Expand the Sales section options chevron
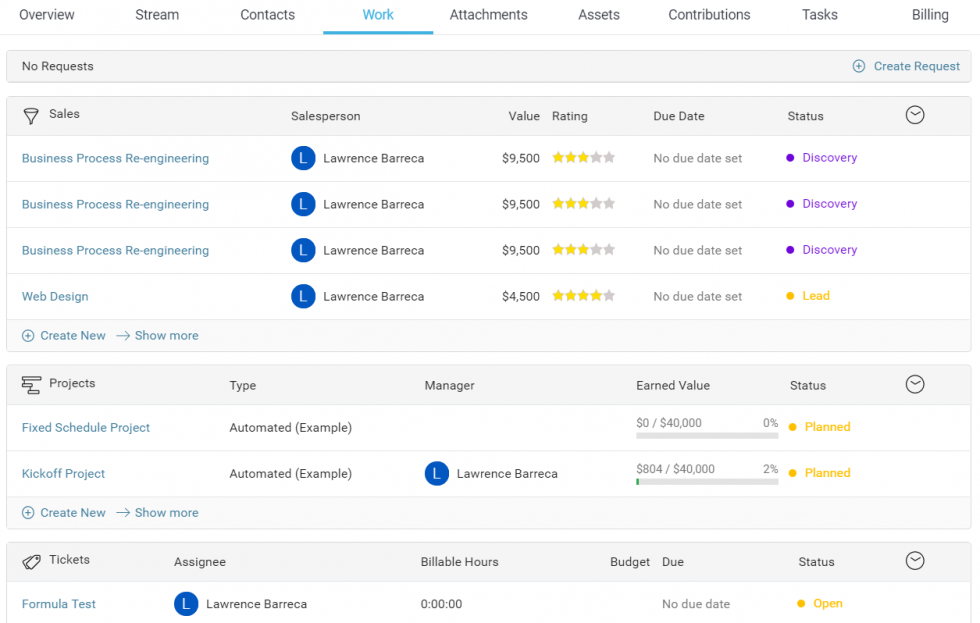Image resolution: width=980 pixels, height=623 pixels. [914, 115]
